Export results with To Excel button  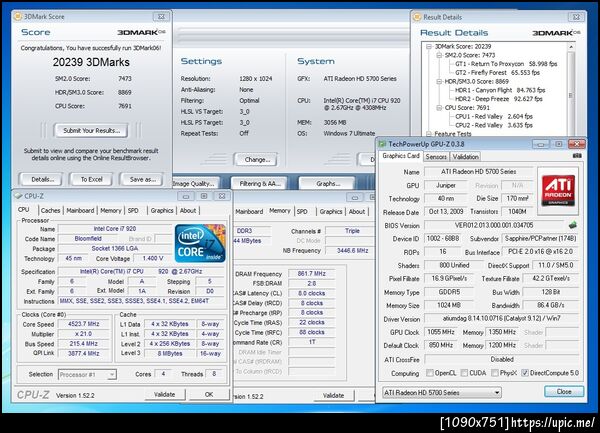(x=91, y=179)
